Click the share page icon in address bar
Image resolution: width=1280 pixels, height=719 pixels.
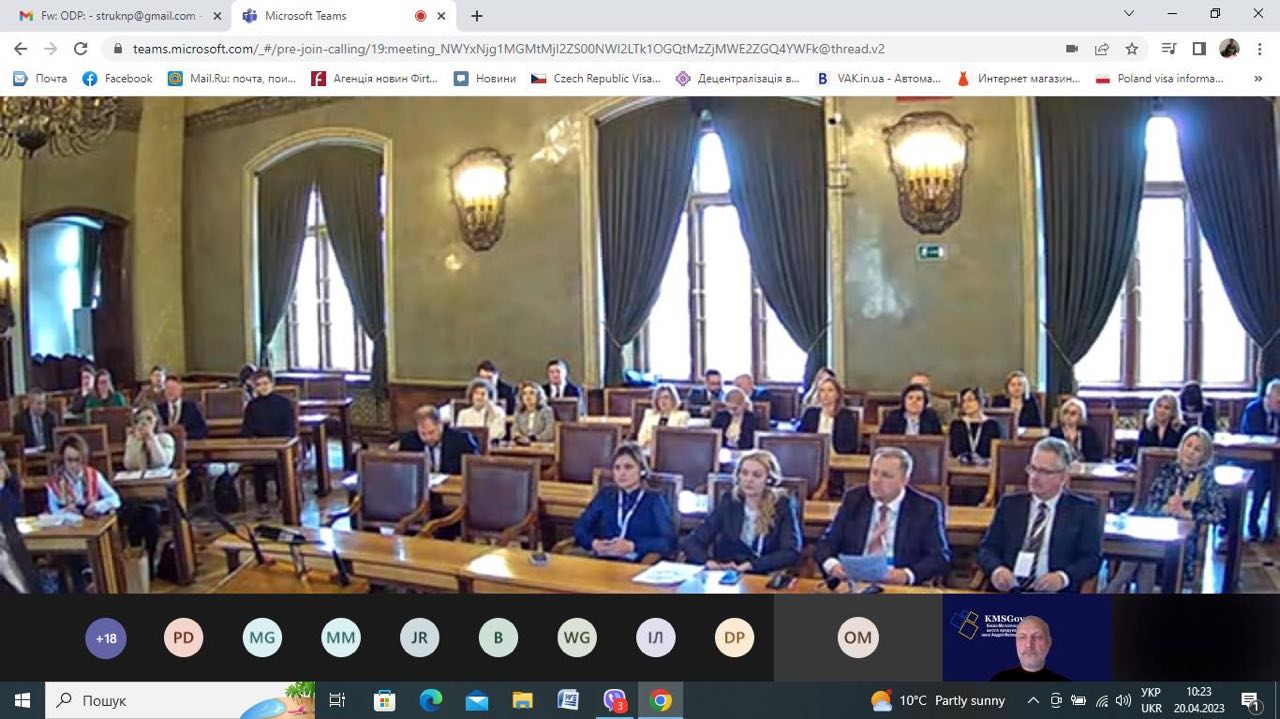click(x=1102, y=48)
